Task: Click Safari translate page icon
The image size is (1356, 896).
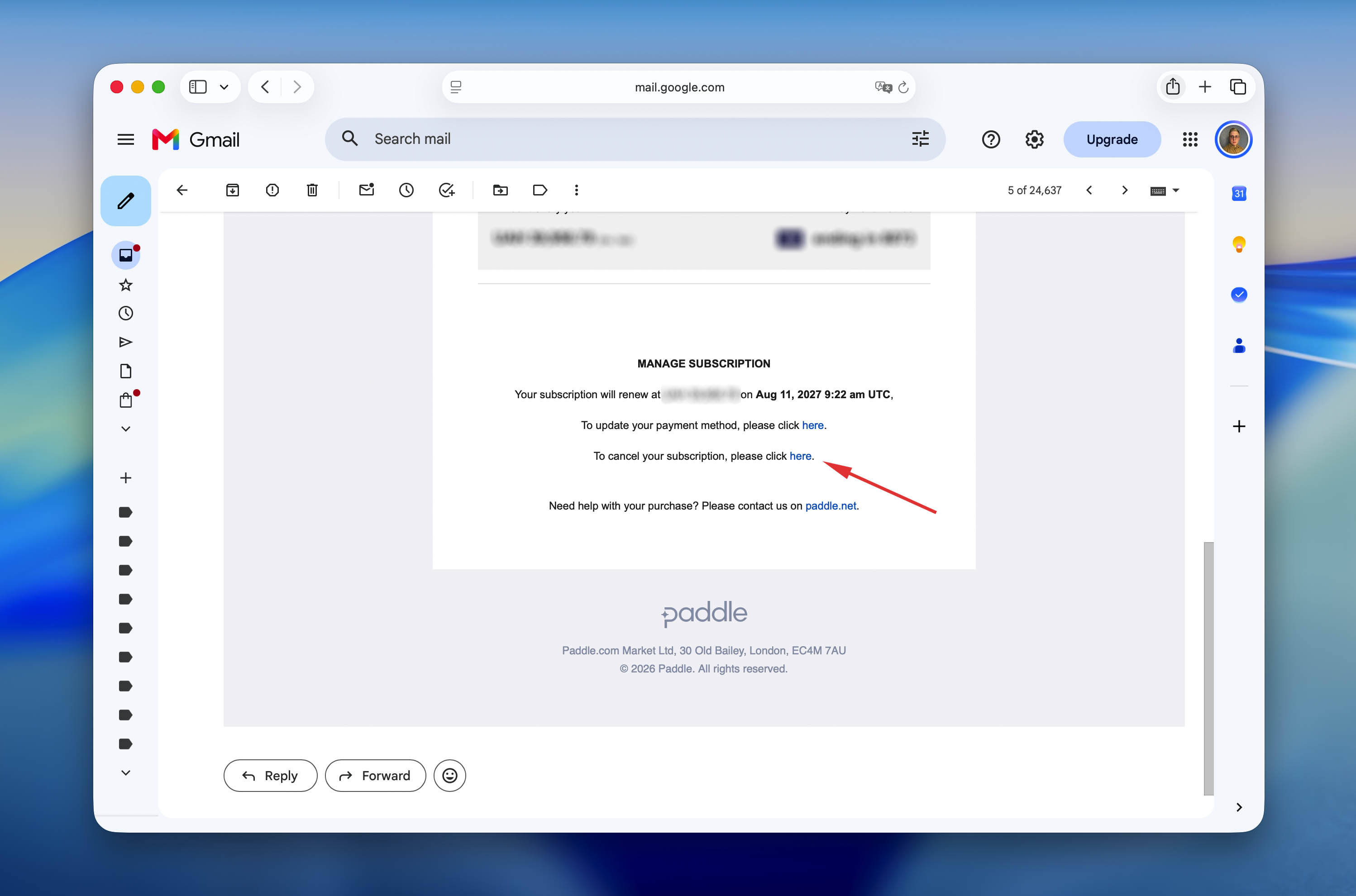Action: click(883, 87)
